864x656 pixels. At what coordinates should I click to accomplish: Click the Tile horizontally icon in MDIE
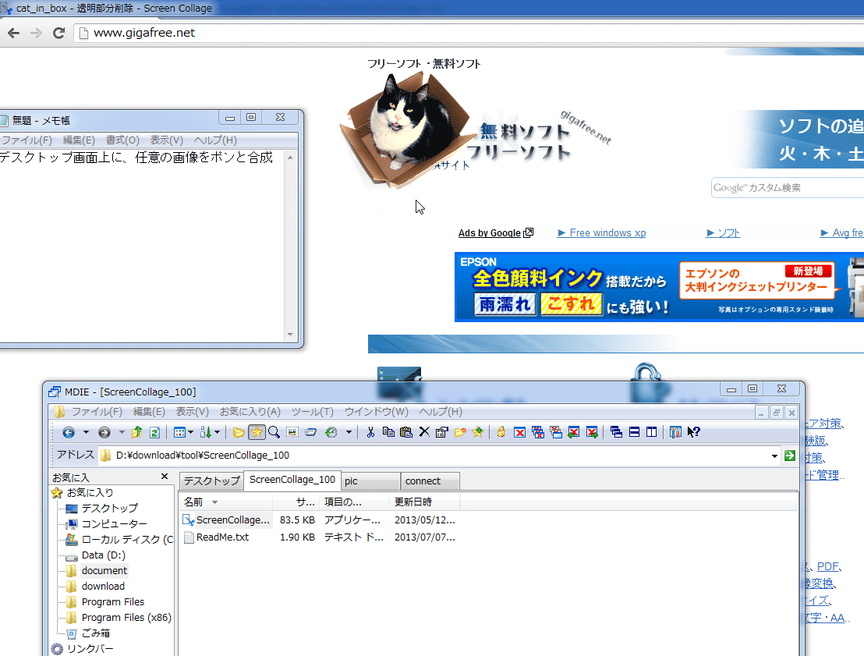pos(634,432)
